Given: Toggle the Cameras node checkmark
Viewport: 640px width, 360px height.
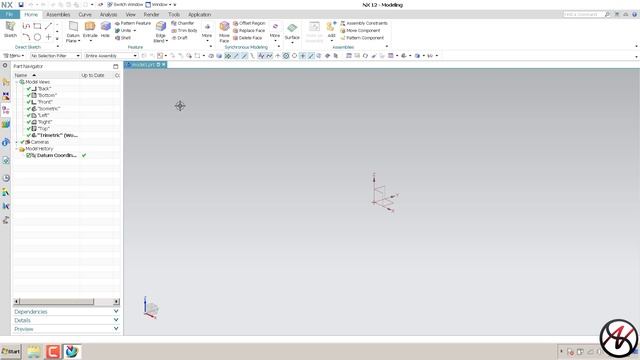Looking at the screenshot, I should 22,142.
